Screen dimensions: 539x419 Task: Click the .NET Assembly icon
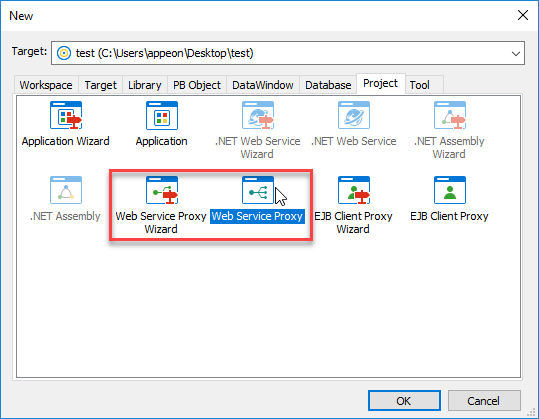point(66,190)
